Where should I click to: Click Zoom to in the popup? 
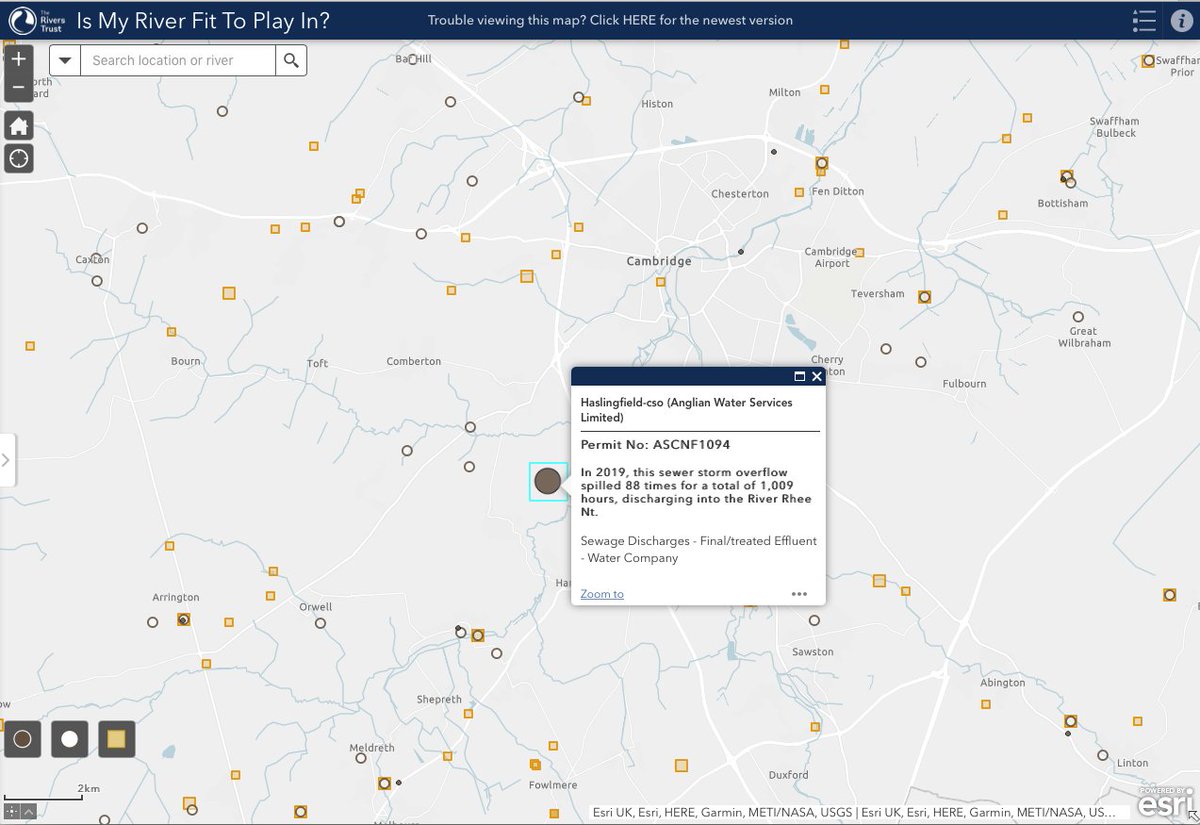pyautogui.click(x=601, y=594)
